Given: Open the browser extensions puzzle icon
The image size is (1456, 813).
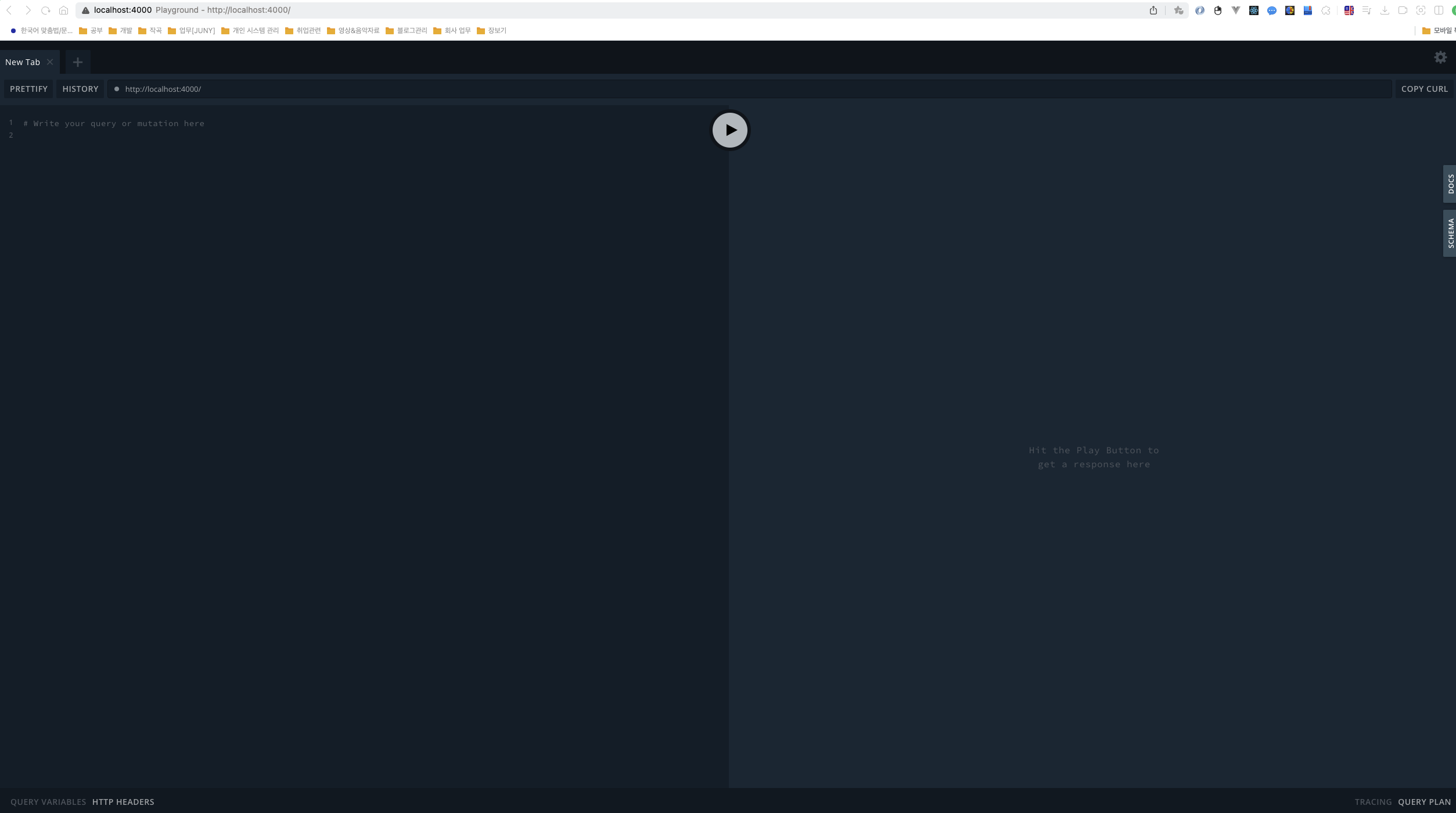Looking at the screenshot, I should click(1326, 10).
